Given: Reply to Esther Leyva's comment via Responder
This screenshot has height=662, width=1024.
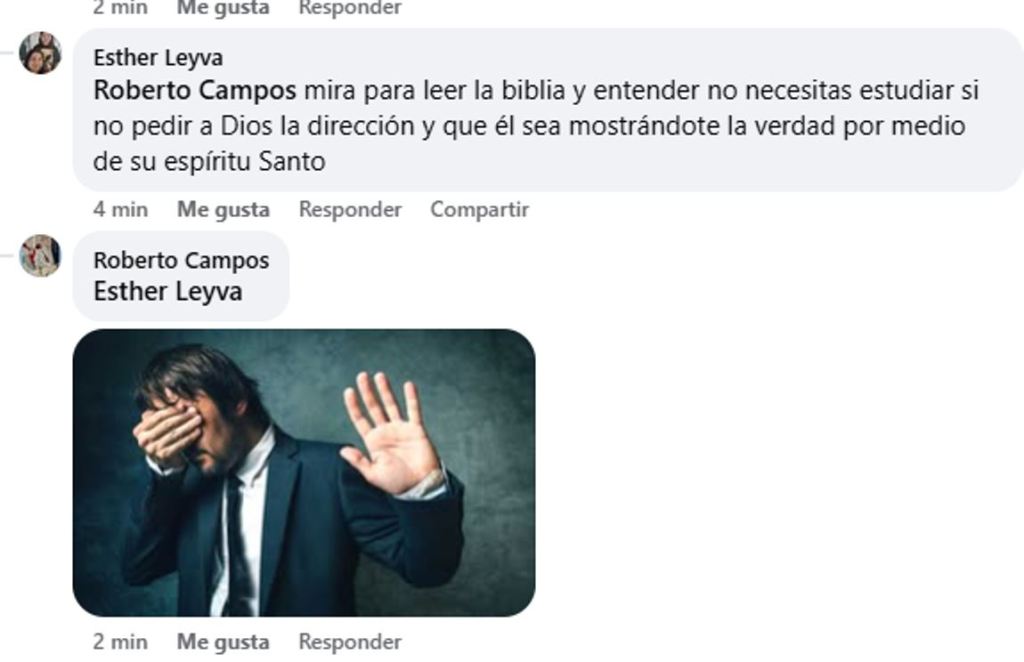Looking at the screenshot, I should pos(350,210).
